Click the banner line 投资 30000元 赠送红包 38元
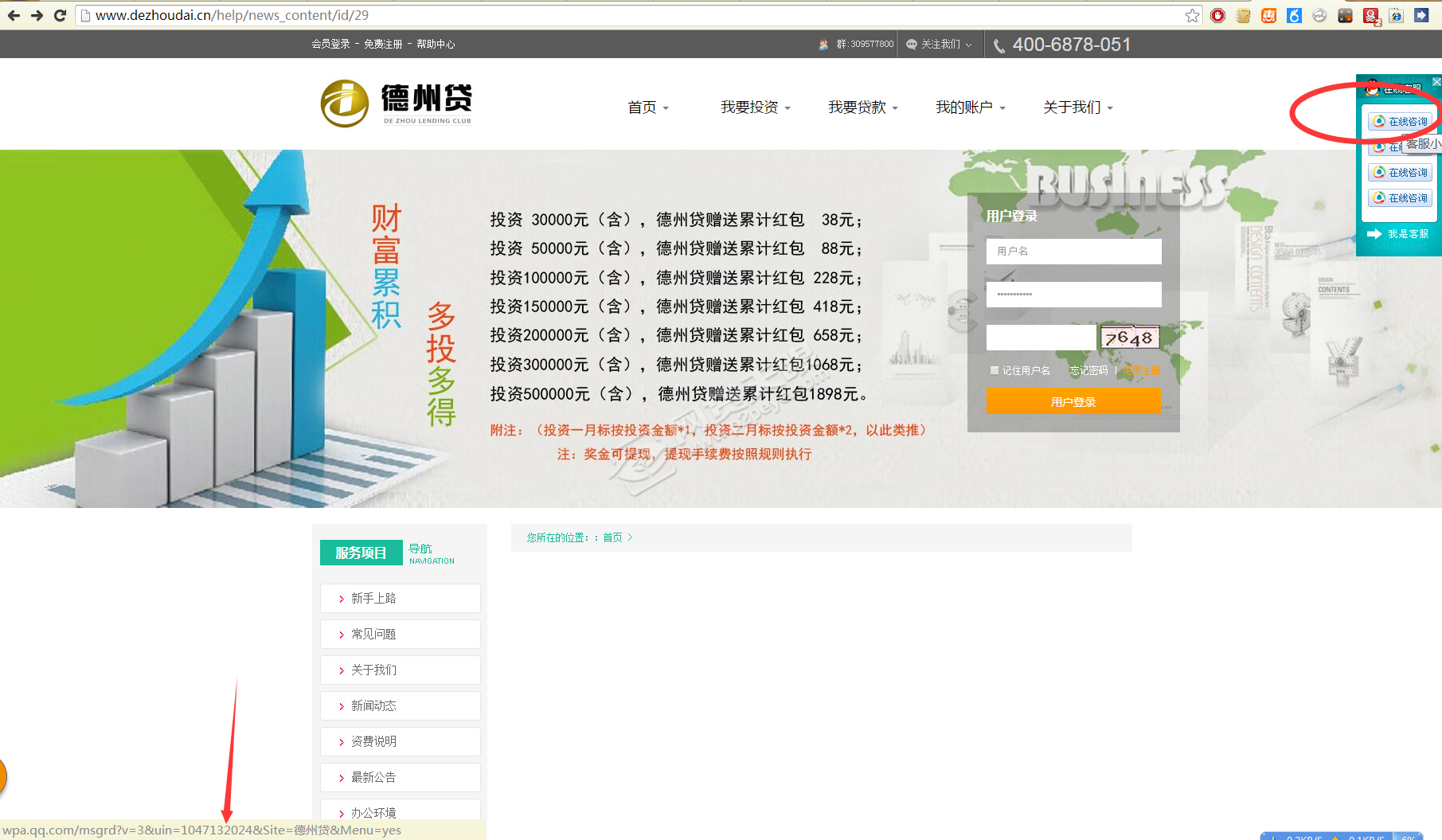Viewport: 1442px width, 840px height. point(676,220)
